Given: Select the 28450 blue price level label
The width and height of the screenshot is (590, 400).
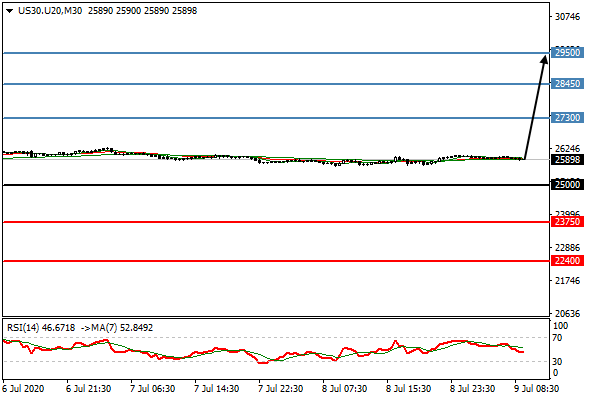Looking at the screenshot, I should (567, 84).
